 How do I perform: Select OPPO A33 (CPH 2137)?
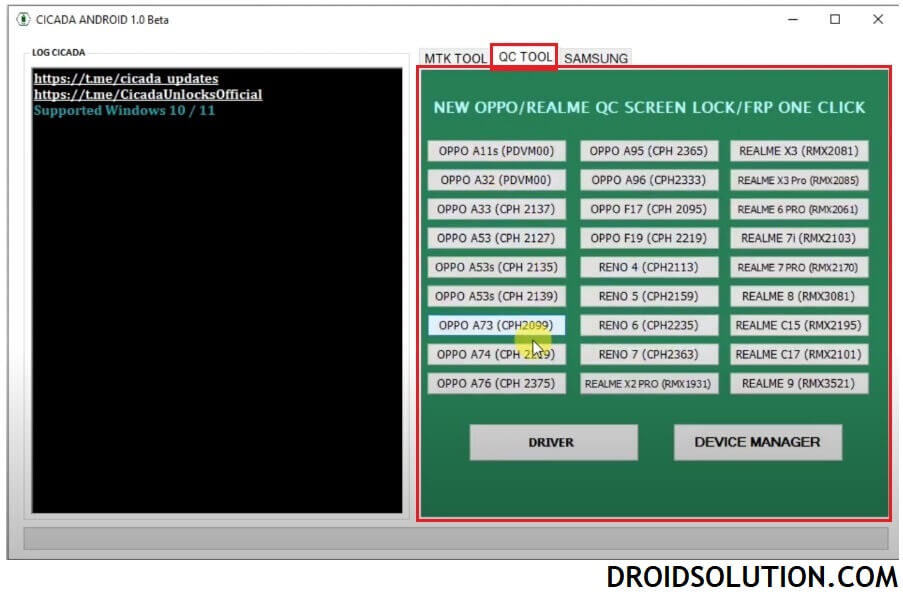pos(496,209)
